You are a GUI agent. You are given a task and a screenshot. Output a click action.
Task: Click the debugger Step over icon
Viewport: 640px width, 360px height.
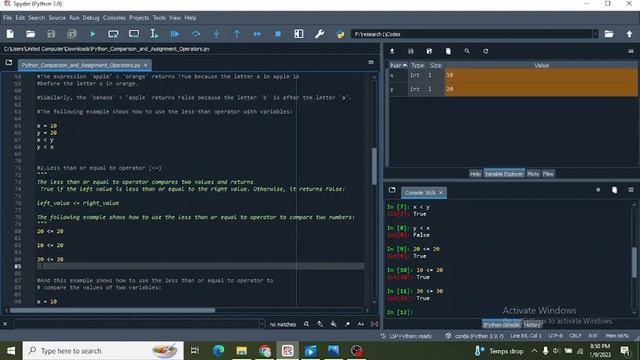(x=196, y=34)
